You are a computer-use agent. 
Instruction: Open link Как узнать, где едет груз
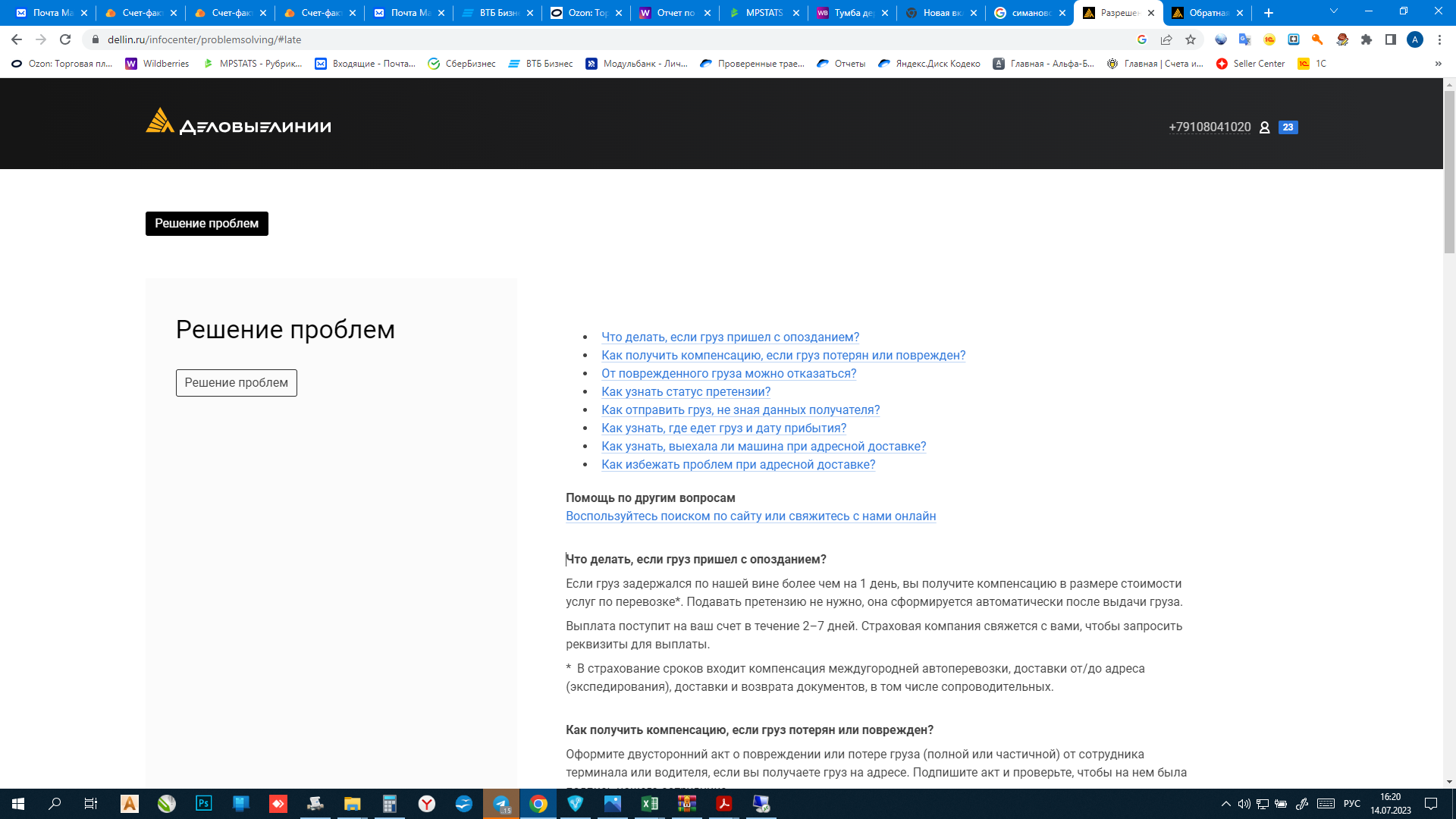(x=724, y=428)
